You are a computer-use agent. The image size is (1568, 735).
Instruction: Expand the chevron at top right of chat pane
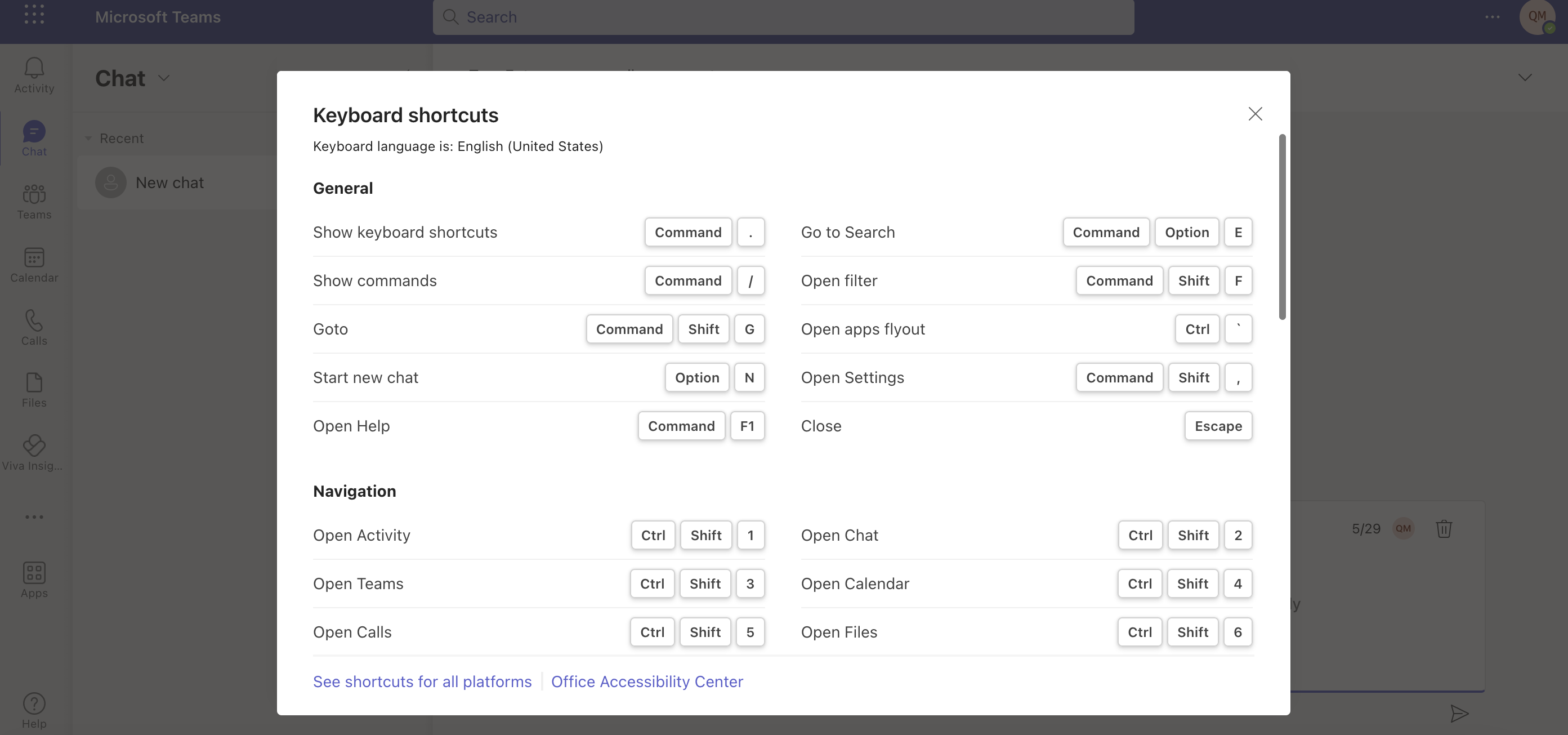click(x=1525, y=77)
